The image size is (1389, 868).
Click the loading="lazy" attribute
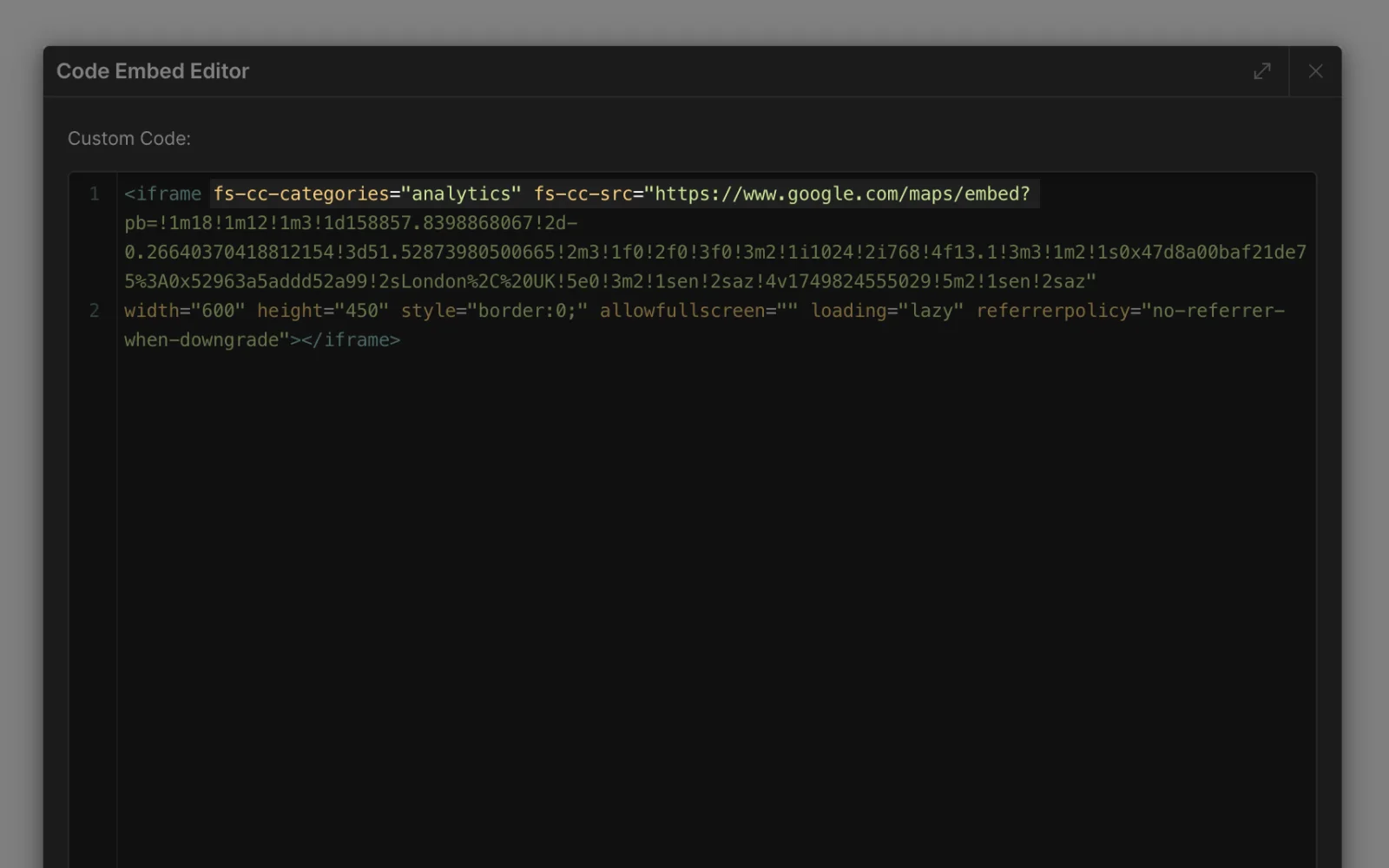887,311
